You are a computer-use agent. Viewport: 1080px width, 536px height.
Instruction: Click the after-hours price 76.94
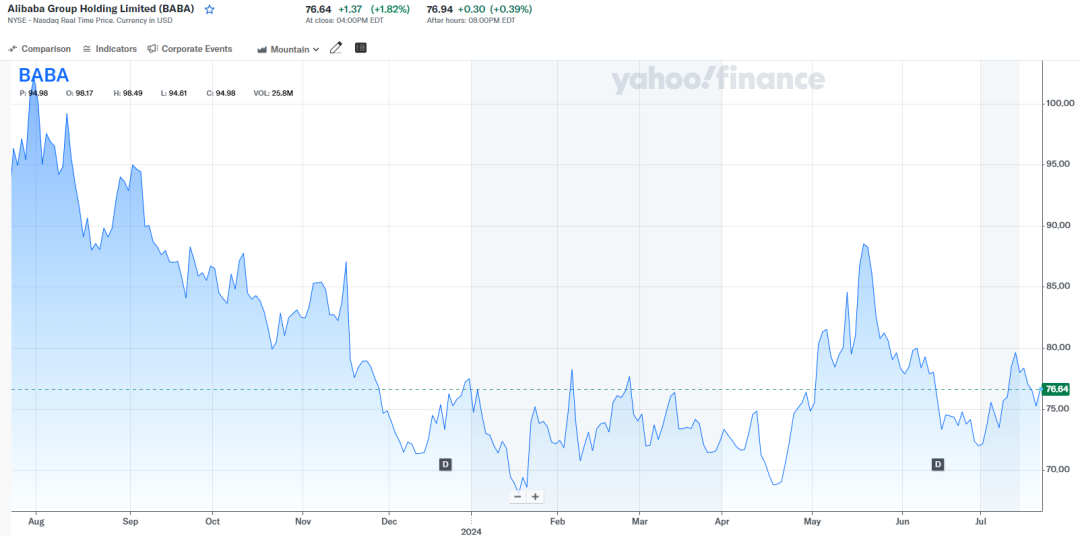pyautogui.click(x=439, y=9)
